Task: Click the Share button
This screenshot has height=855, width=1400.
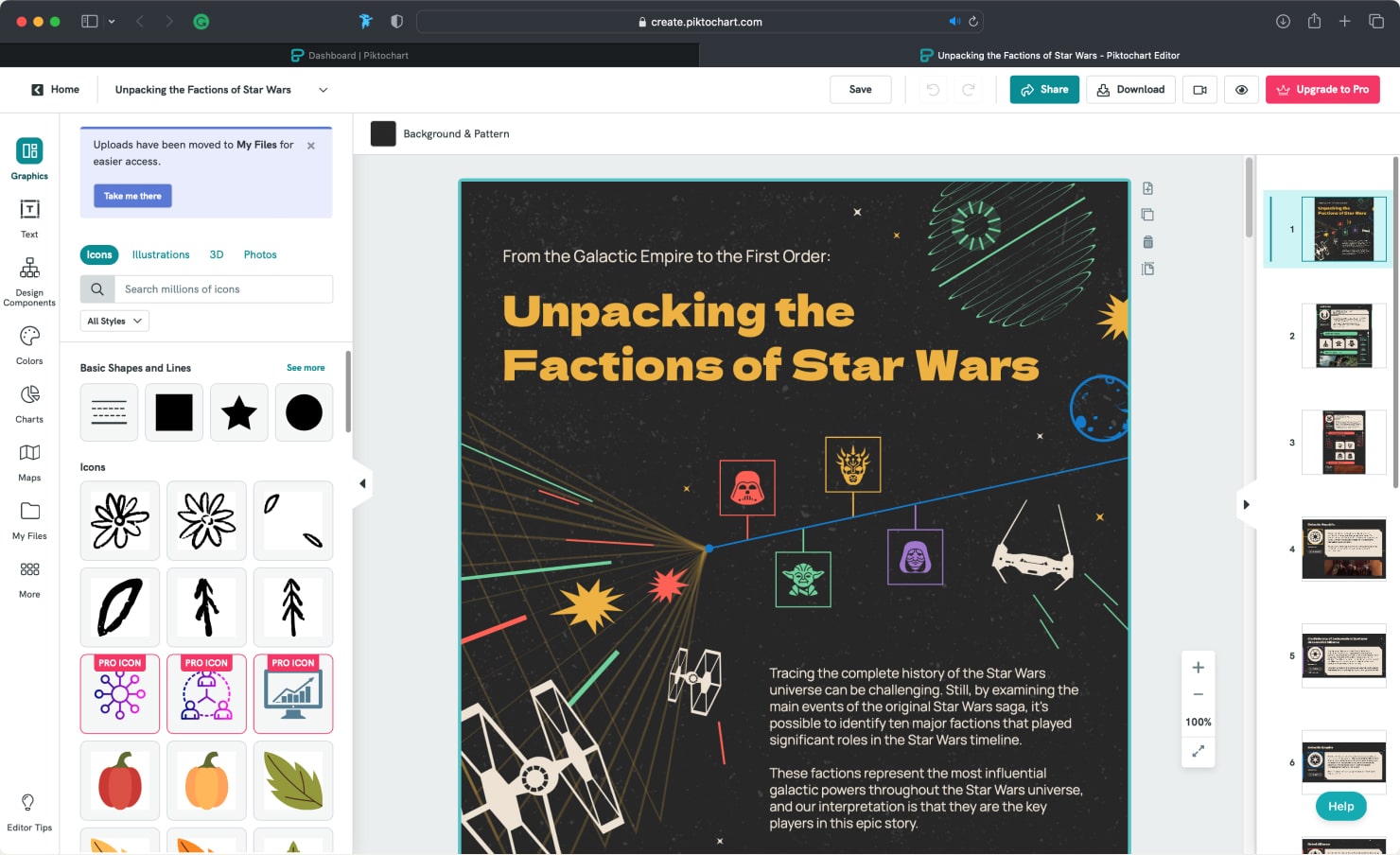Action: coord(1044,90)
